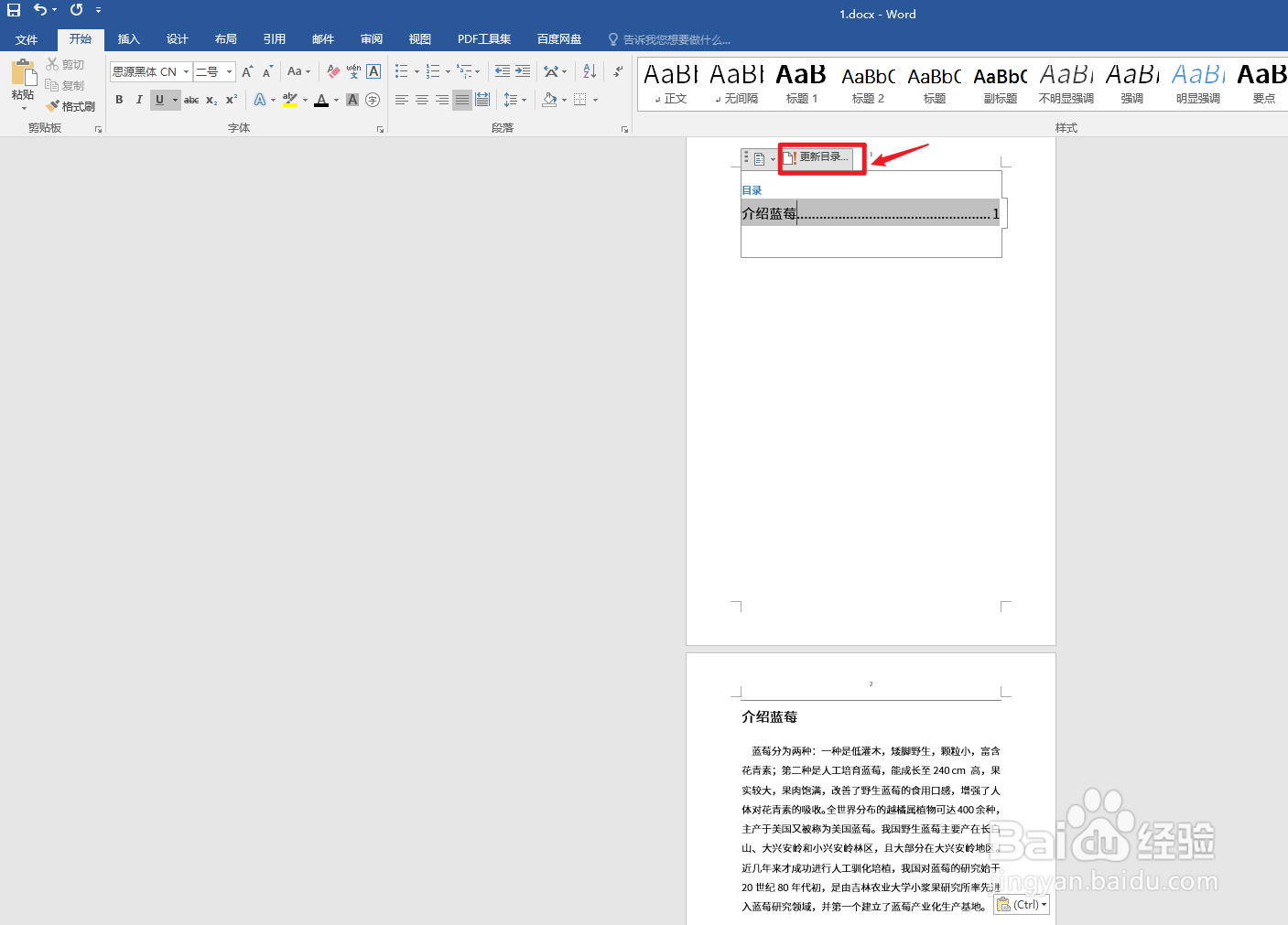Toggle underline formatting
The height and width of the screenshot is (925, 1288).
(159, 100)
